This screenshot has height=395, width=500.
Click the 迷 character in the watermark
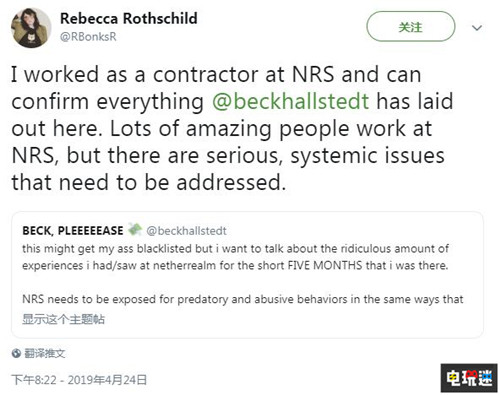(x=485, y=378)
